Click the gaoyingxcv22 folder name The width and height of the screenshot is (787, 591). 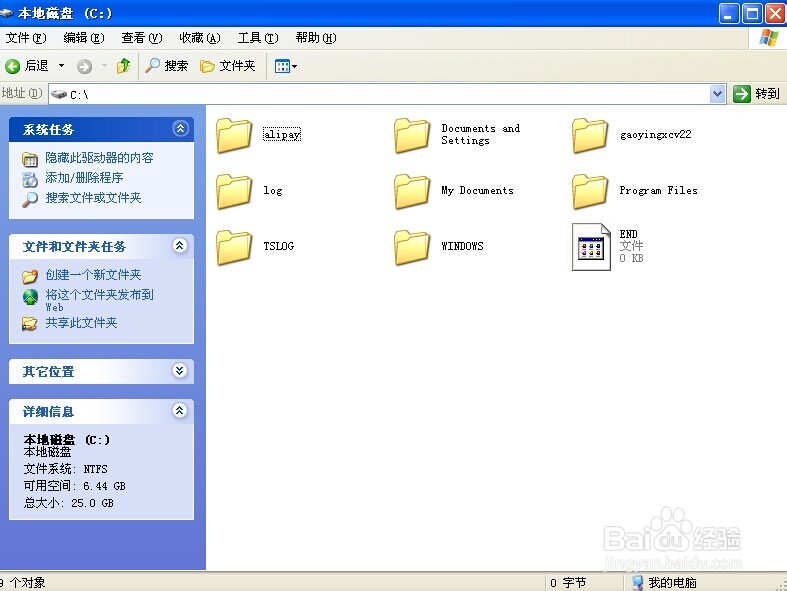[x=655, y=134]
